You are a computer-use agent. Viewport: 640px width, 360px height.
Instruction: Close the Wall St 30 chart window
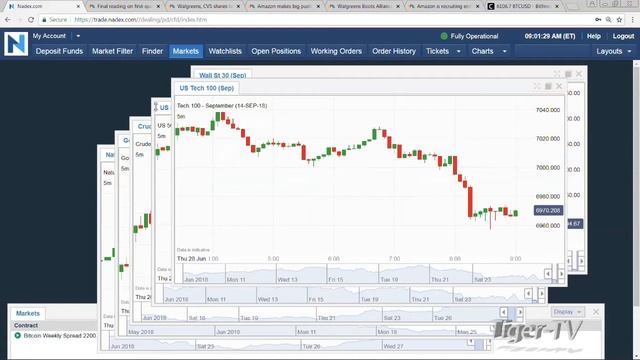579,74
